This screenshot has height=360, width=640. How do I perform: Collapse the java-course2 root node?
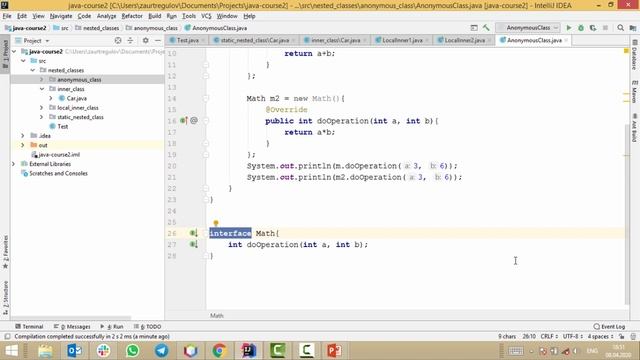click(x=14, y=51)
